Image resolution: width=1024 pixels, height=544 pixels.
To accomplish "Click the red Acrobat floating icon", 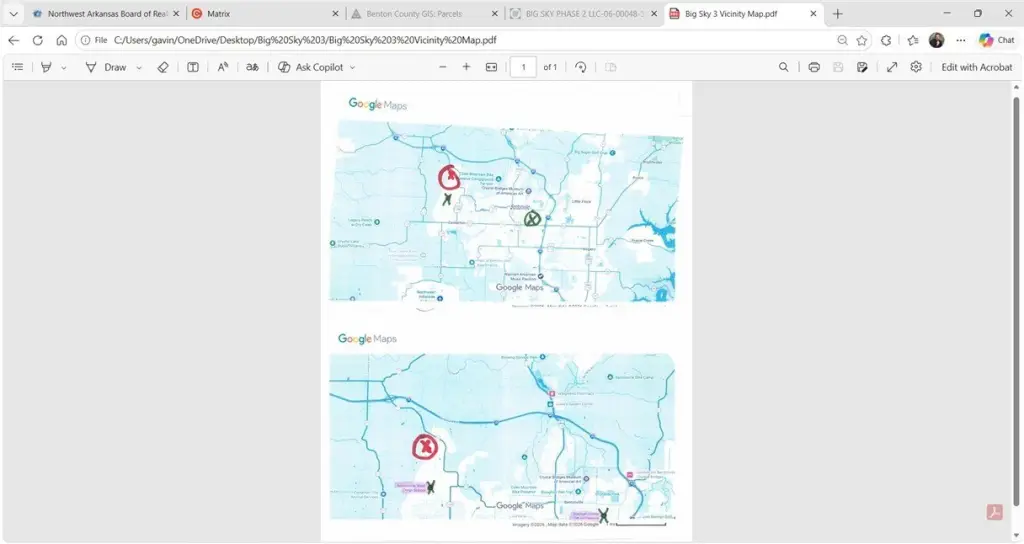I will pyautogui.click(x=995, y=512).
